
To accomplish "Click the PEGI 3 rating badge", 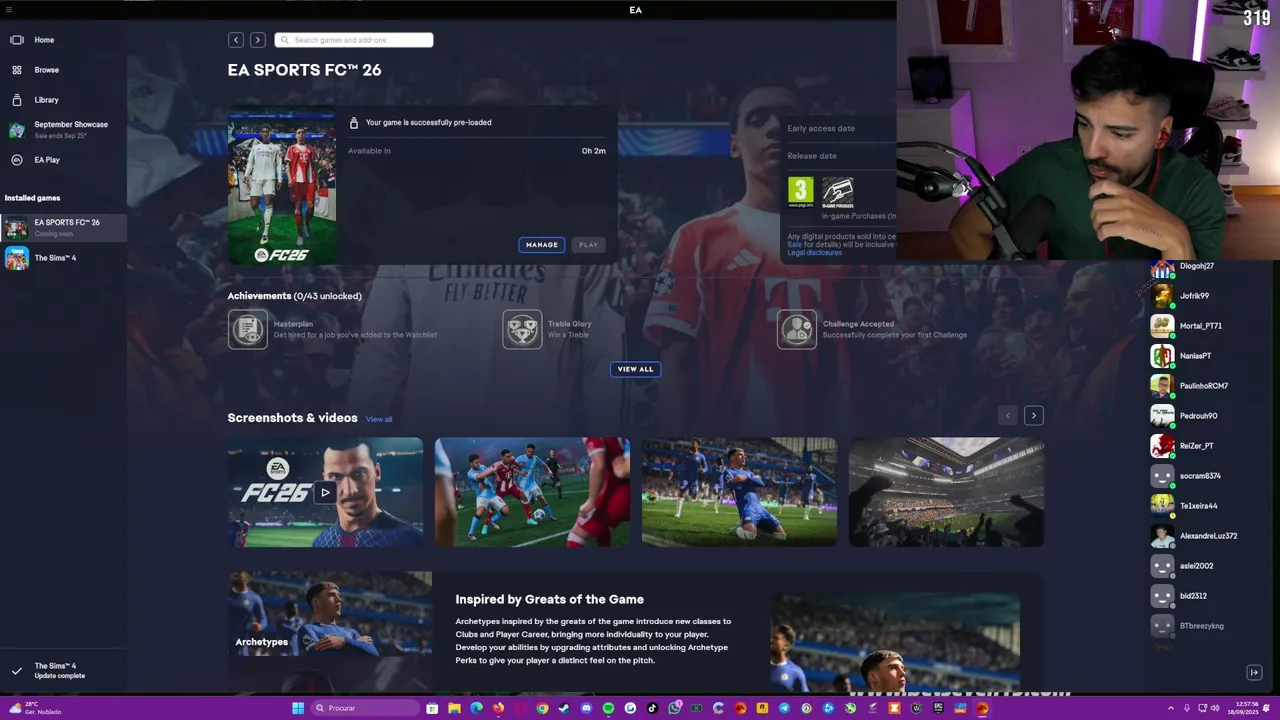I will (x=801, y=192).
